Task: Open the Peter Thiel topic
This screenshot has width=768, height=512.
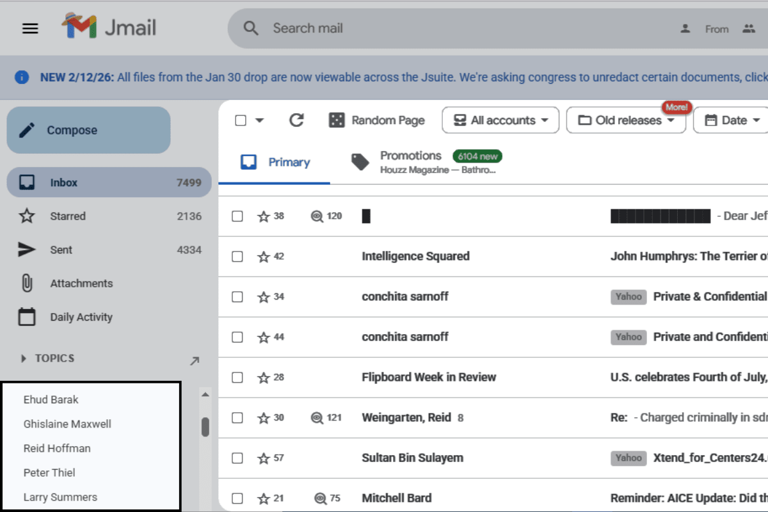Action: click(x=49, y=473)
